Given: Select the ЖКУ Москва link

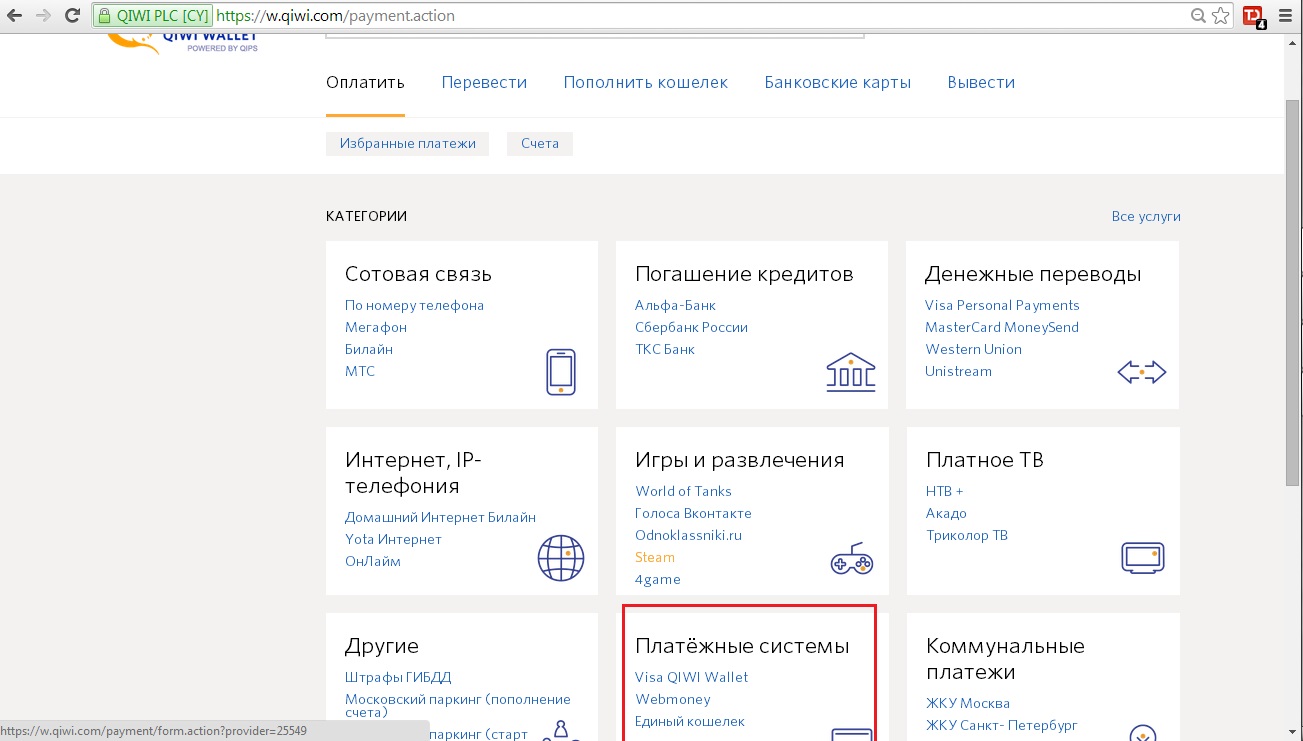Looking at the screenshot, I should (968, 703).
